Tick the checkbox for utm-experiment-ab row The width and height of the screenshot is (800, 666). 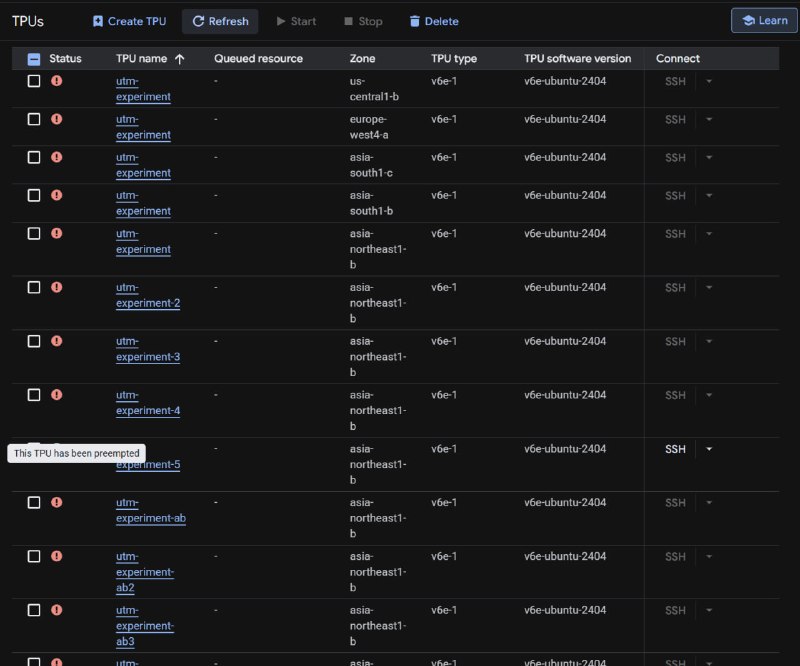34,502
